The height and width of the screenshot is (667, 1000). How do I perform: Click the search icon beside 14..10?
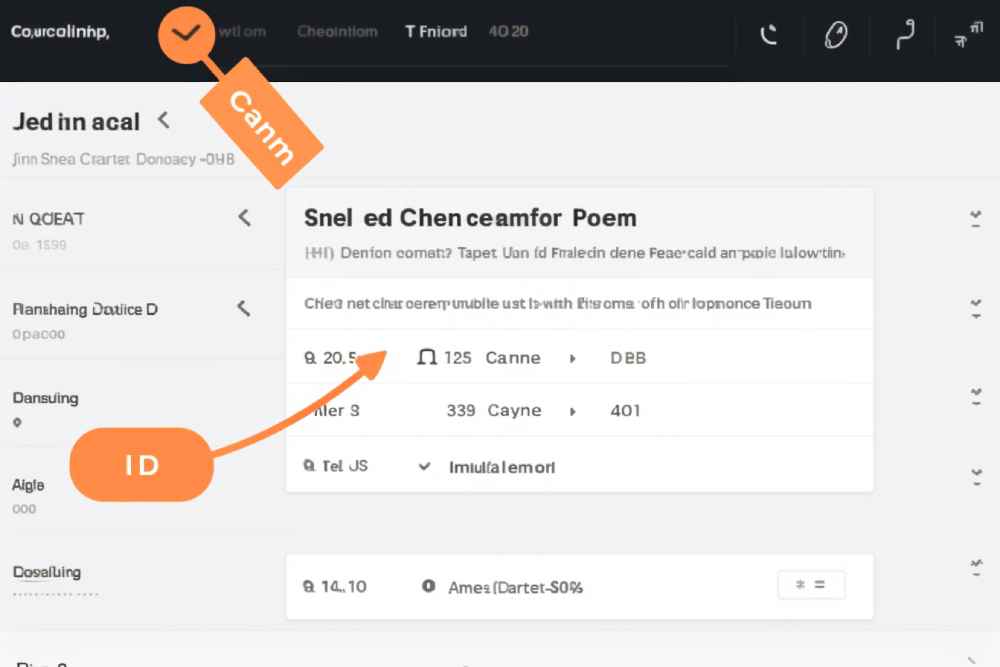[309, 587]
